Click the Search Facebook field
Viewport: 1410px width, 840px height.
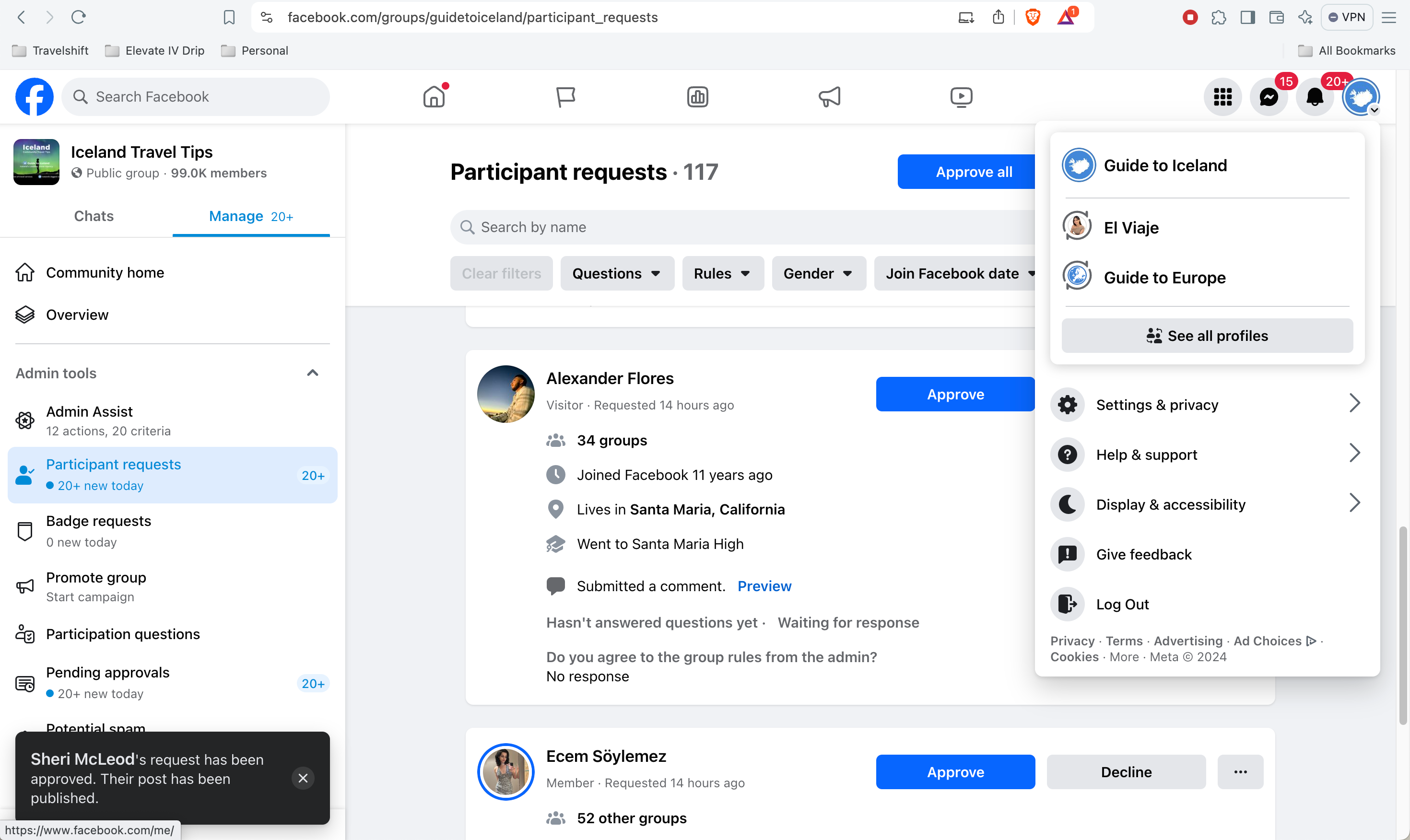pos(195,97)
